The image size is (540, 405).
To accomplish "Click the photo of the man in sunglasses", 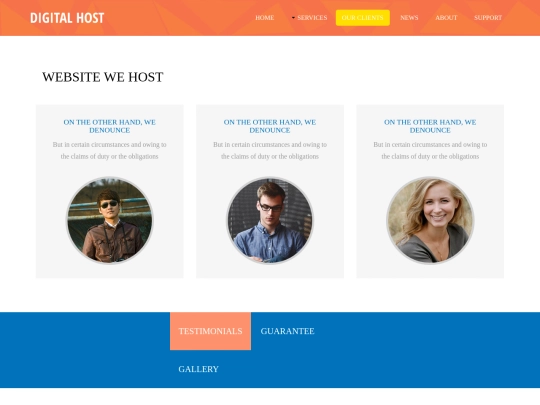I will 110,220.
